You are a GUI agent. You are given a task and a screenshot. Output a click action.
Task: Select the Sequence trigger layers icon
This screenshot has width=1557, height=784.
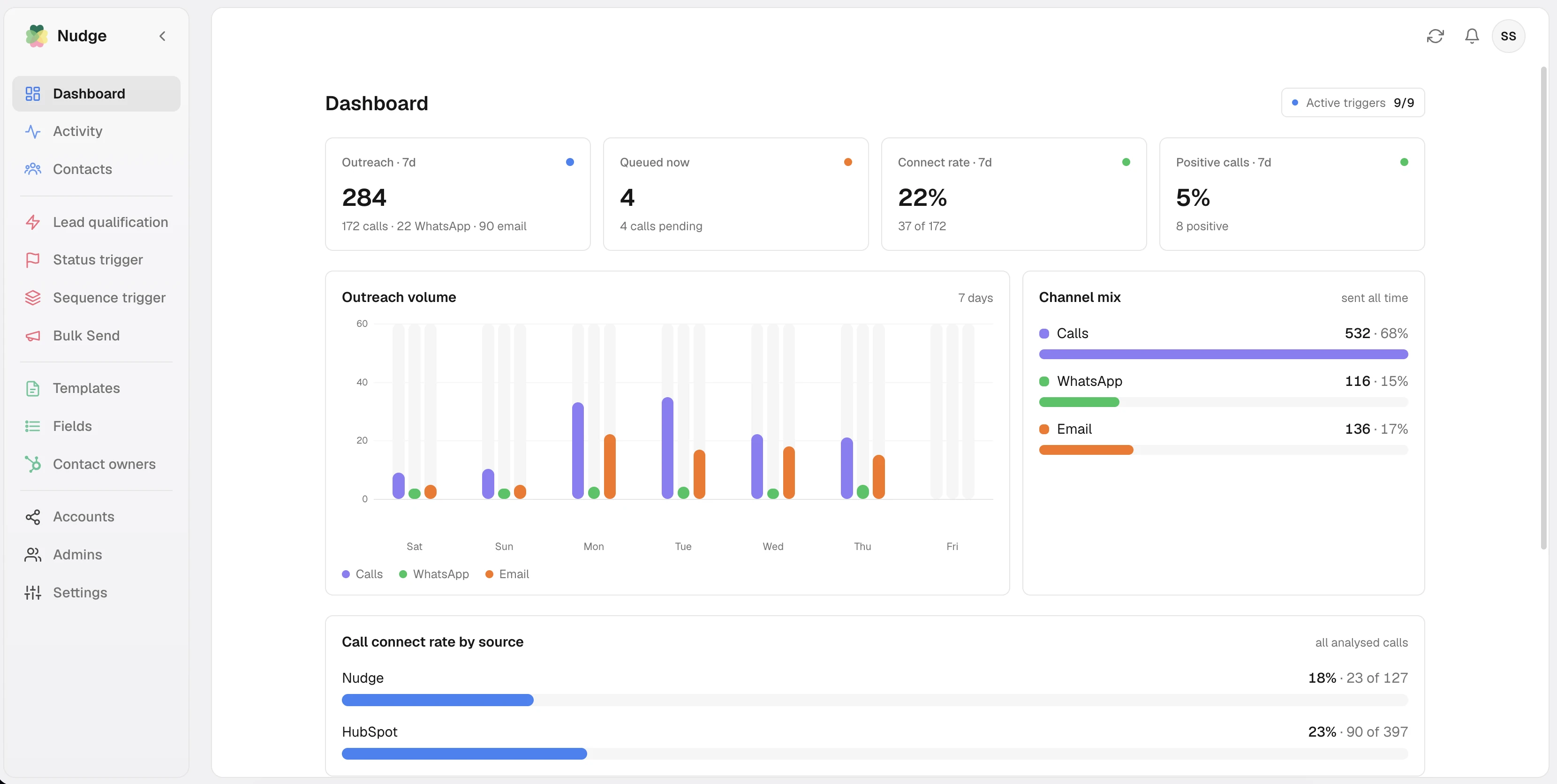click(x=33, y=298)
